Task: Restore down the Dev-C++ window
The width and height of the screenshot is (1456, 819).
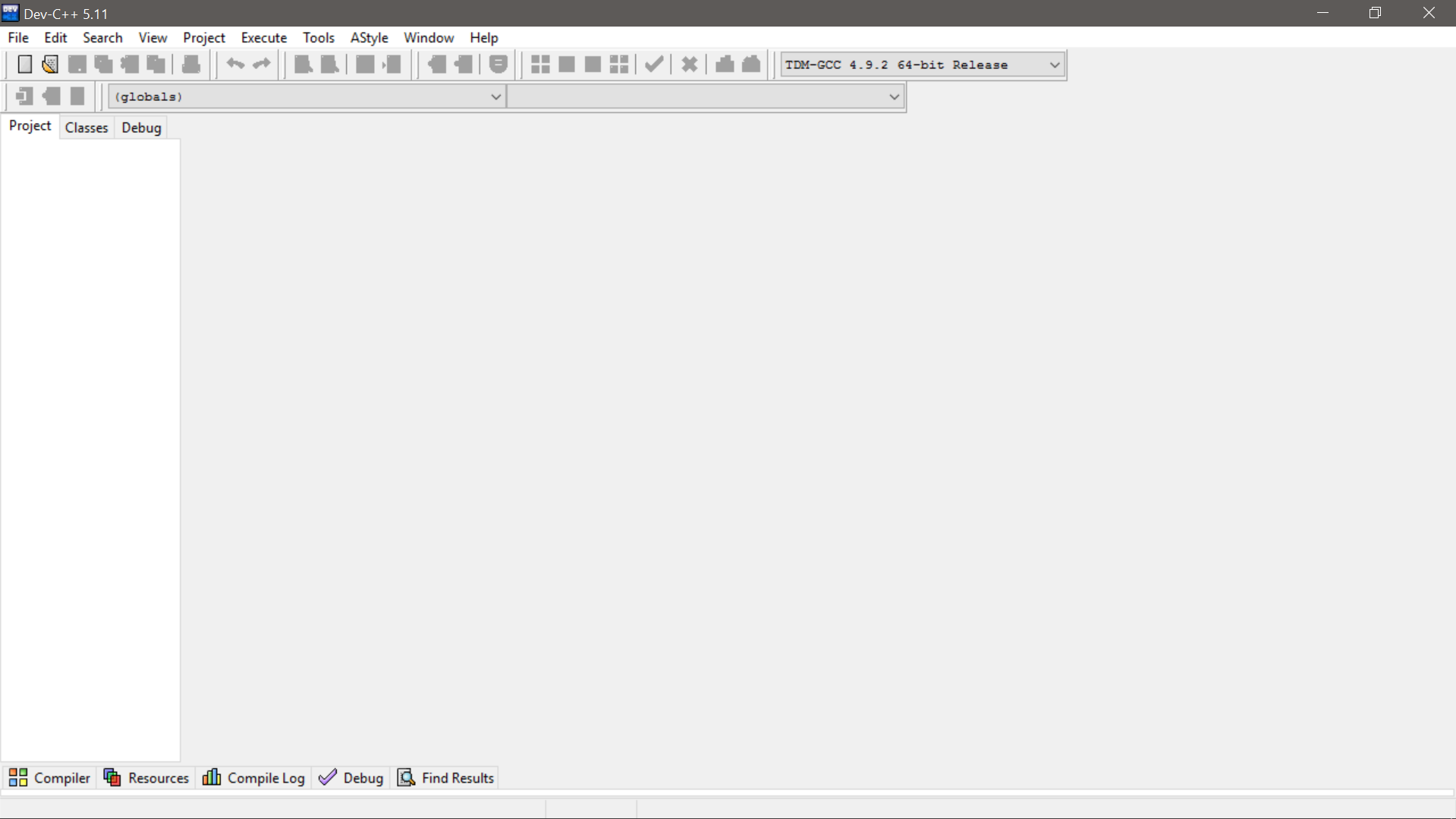Action: click(1375, 13)
